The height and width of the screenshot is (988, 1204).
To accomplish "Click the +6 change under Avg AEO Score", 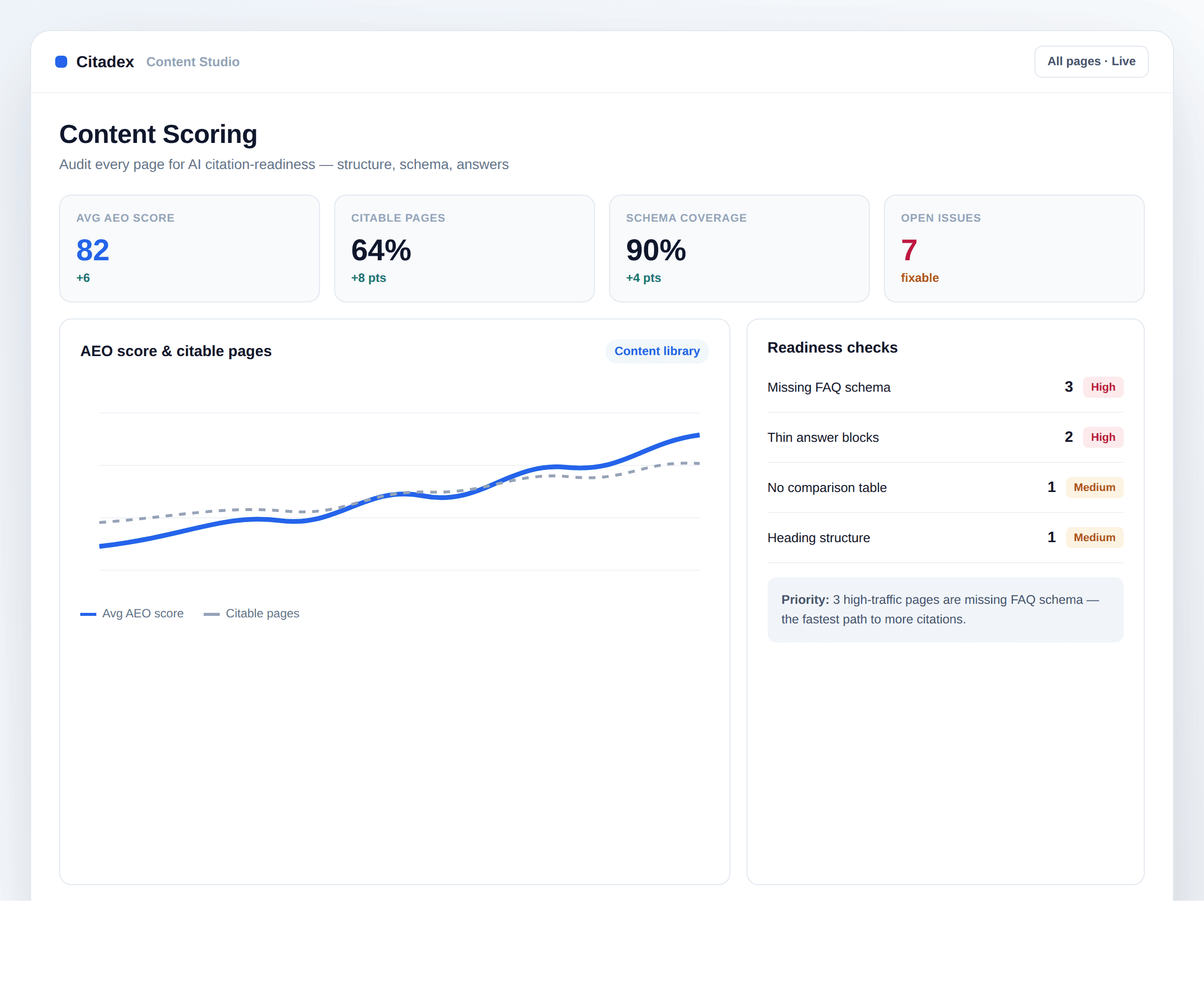I will (x=83, y=278).
